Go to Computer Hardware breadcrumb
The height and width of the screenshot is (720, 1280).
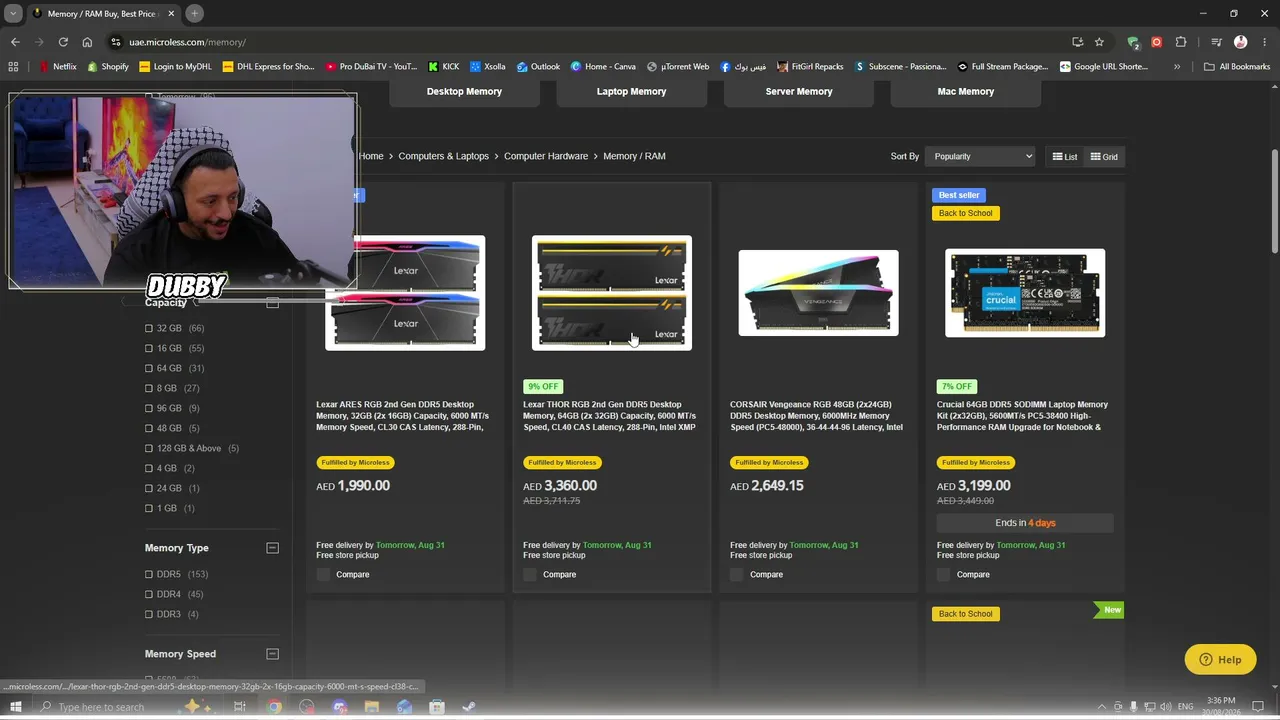[x=546, y=156]
